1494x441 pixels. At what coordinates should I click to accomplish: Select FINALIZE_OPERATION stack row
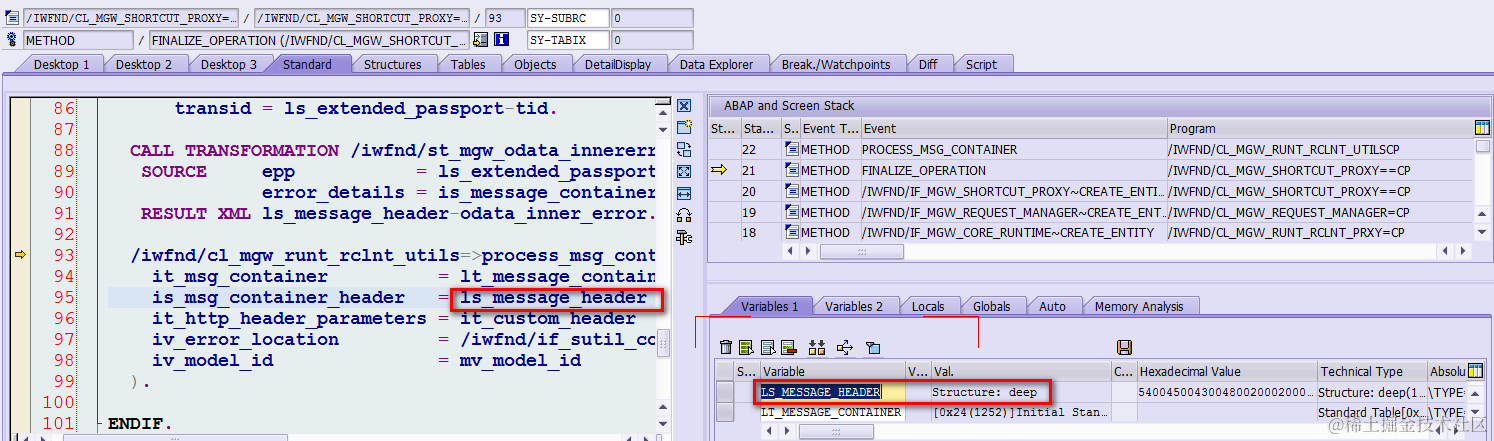click(1092, 170)
